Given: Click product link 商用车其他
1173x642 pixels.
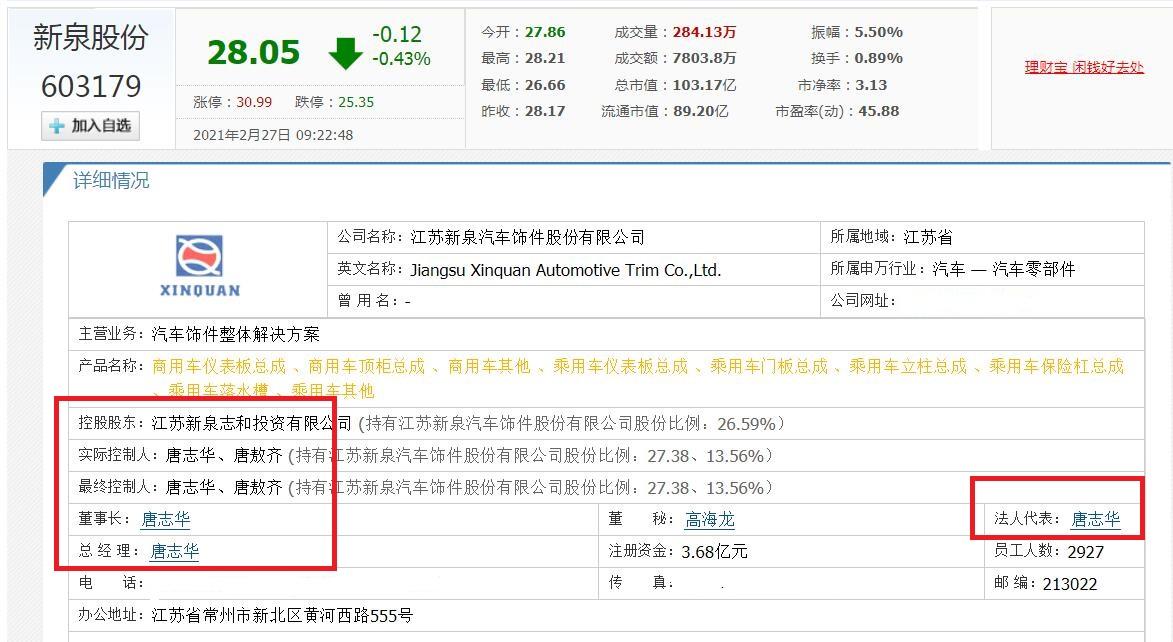Looking at the screenshot, I should click(489, 366).
